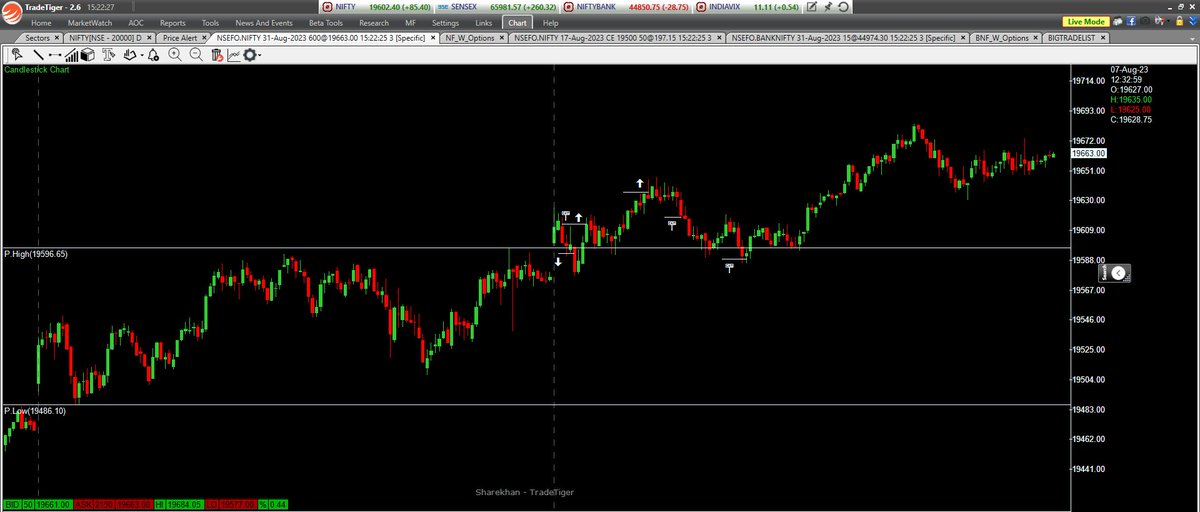The image size is (1200, 512).
Task: Click the current price tag 19663.00
Action: (x=1088, y=153)
